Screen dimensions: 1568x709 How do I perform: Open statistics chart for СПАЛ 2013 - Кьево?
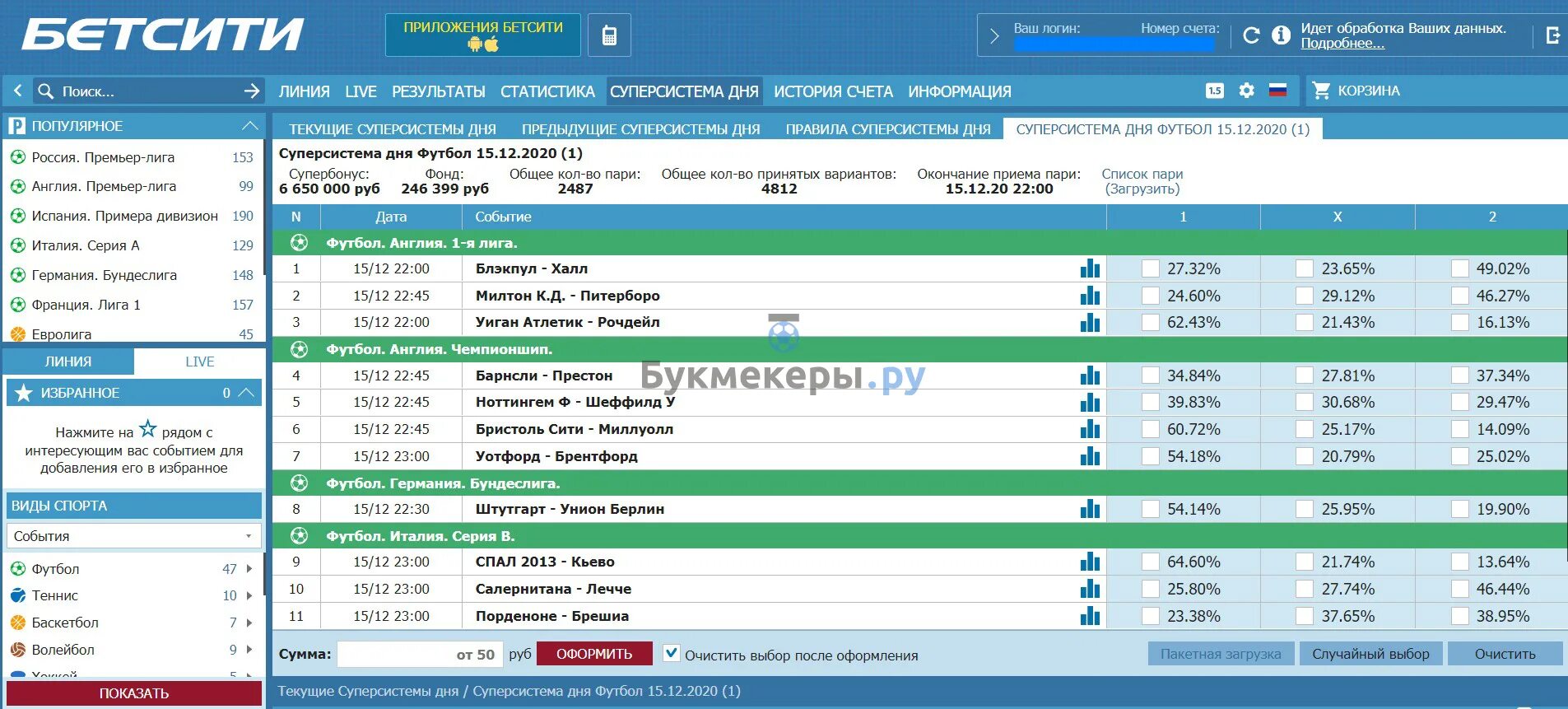pos(1090,562)
